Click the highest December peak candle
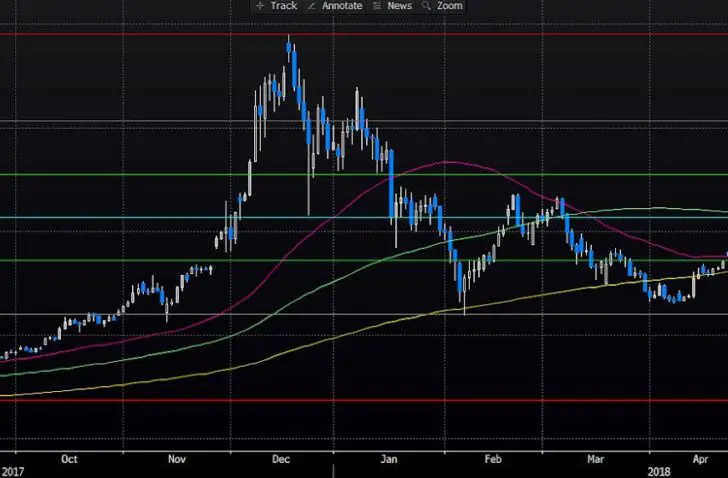 pyautogui.click(x=289, y=48)
